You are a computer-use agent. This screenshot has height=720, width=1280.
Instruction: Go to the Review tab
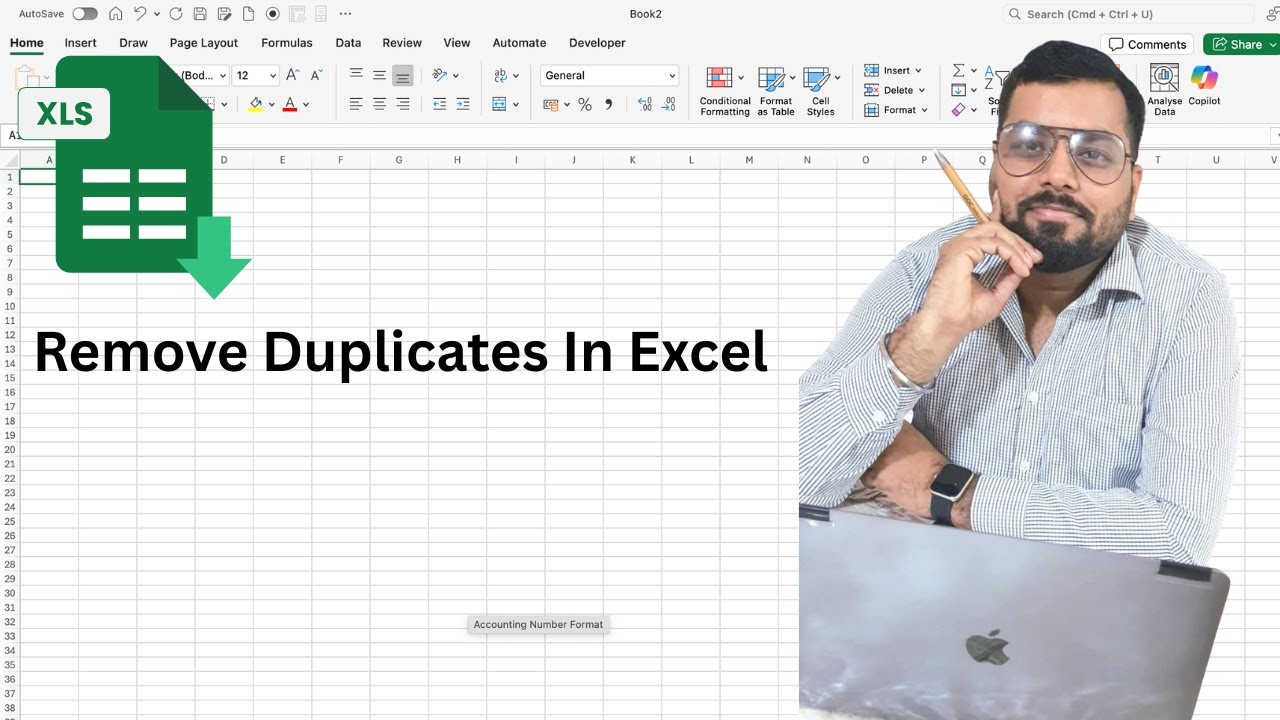(402, 43)
